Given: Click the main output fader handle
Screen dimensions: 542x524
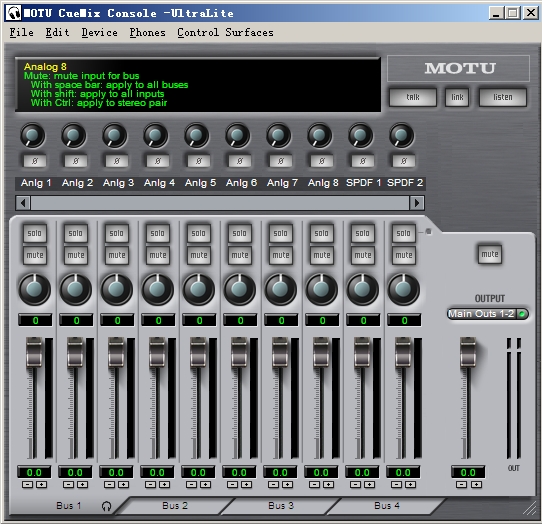Looking at the screenshot, I should (x=468, y=353).
